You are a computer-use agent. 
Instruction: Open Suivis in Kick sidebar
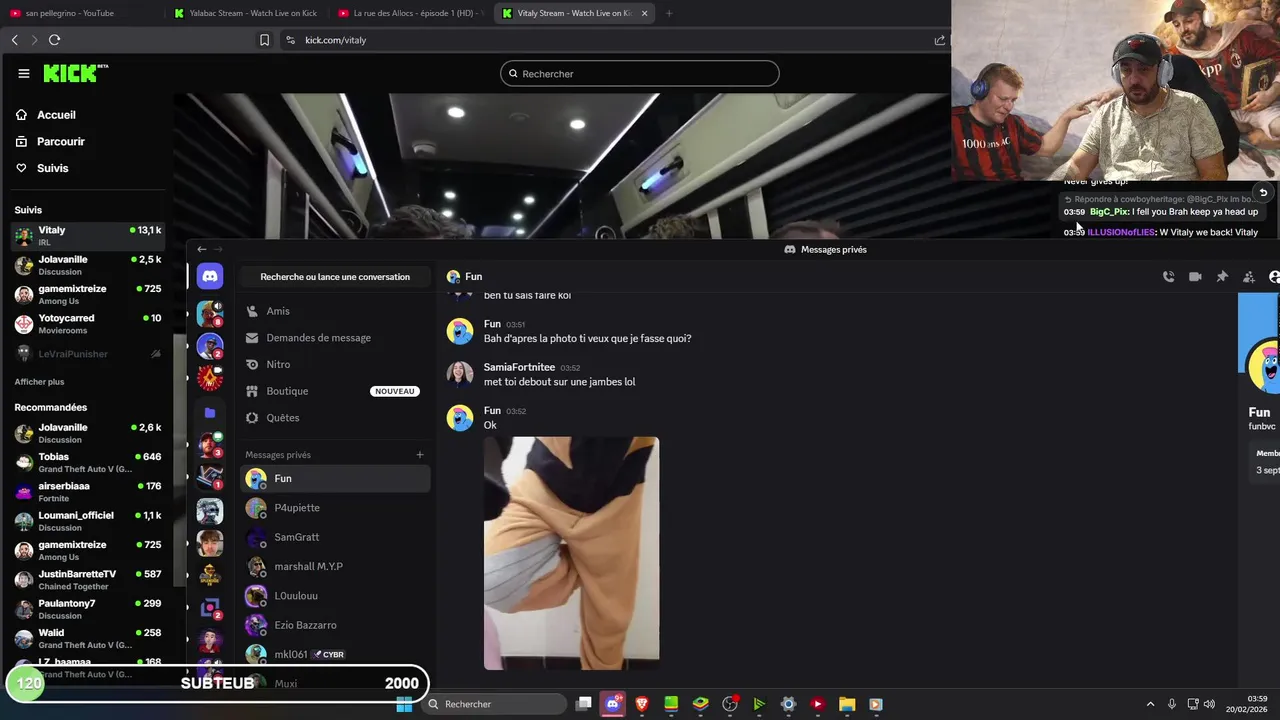pyautogui.click(x=53, y=168)
